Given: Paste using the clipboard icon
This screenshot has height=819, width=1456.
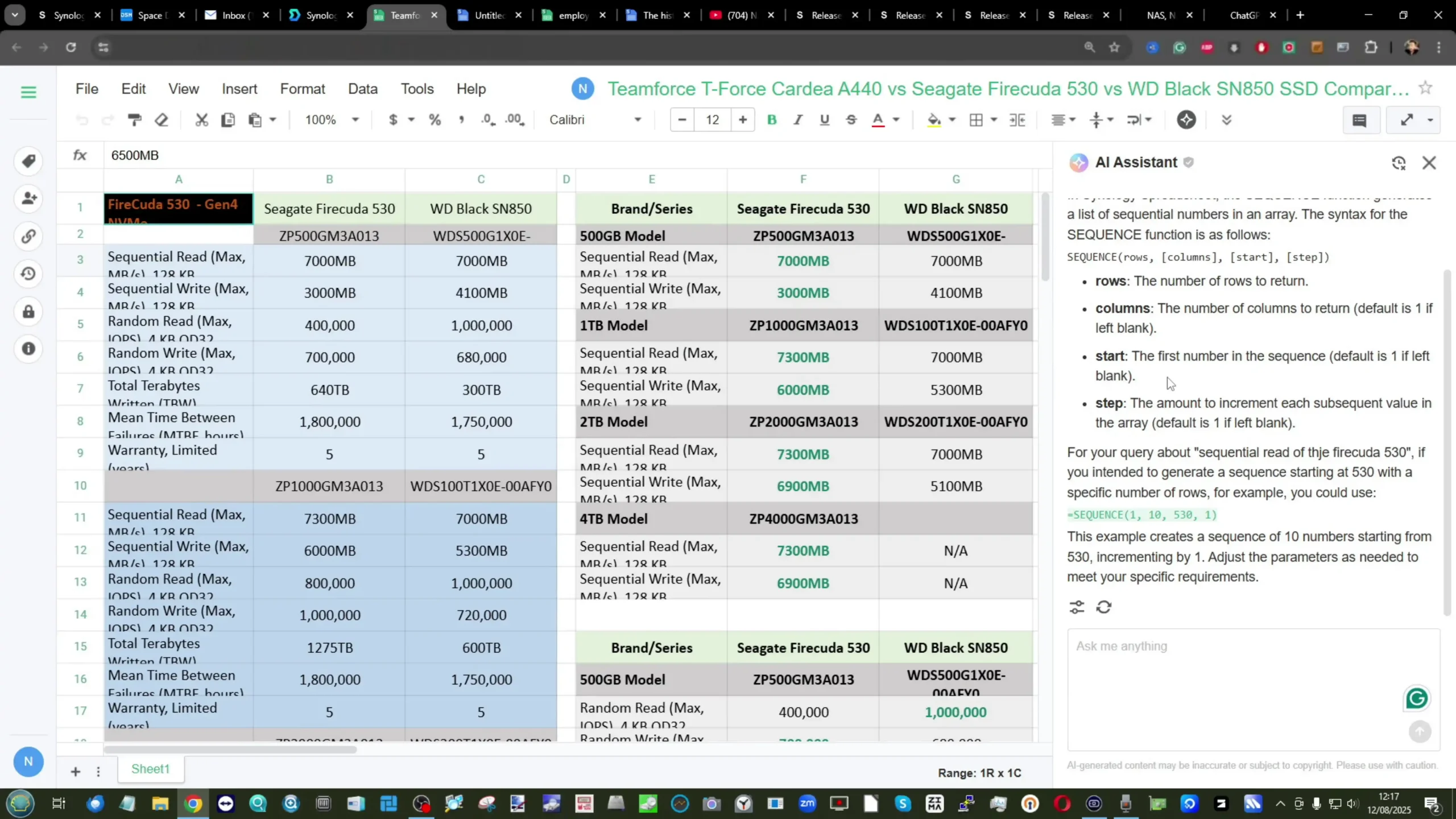Looking at the screenshot, I should (x=255, y=120).
